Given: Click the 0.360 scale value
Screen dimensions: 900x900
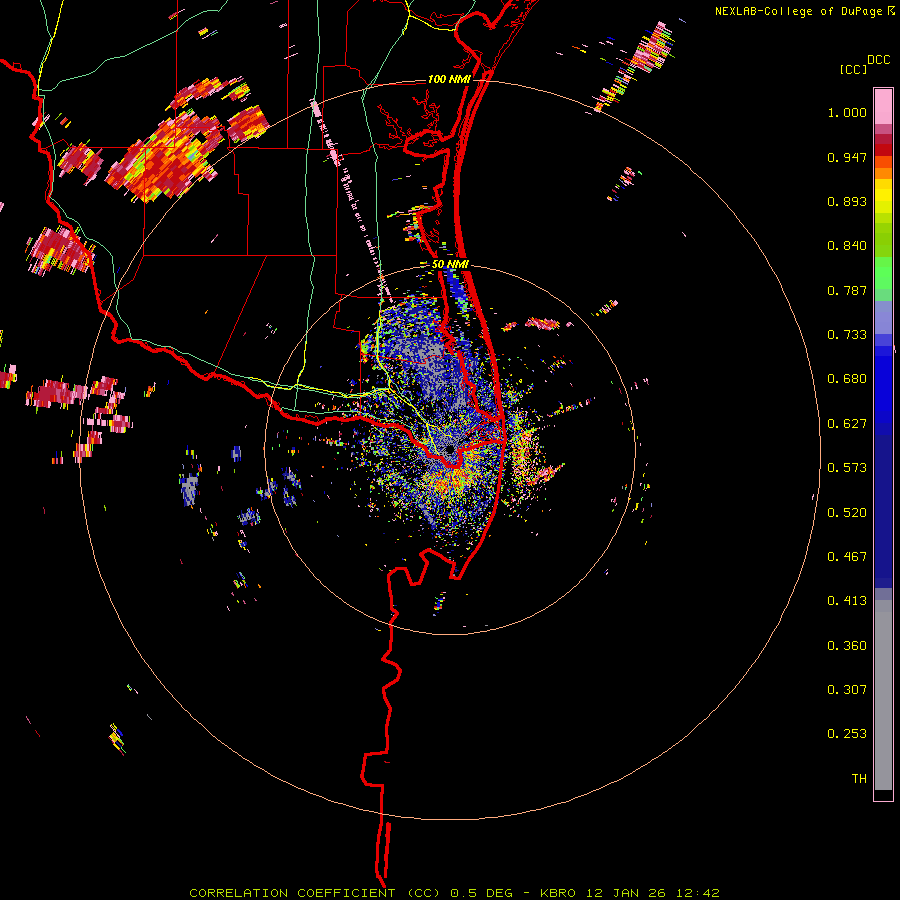Looking at the screenshot, I should pyautogui.click(x=847, y=646).
